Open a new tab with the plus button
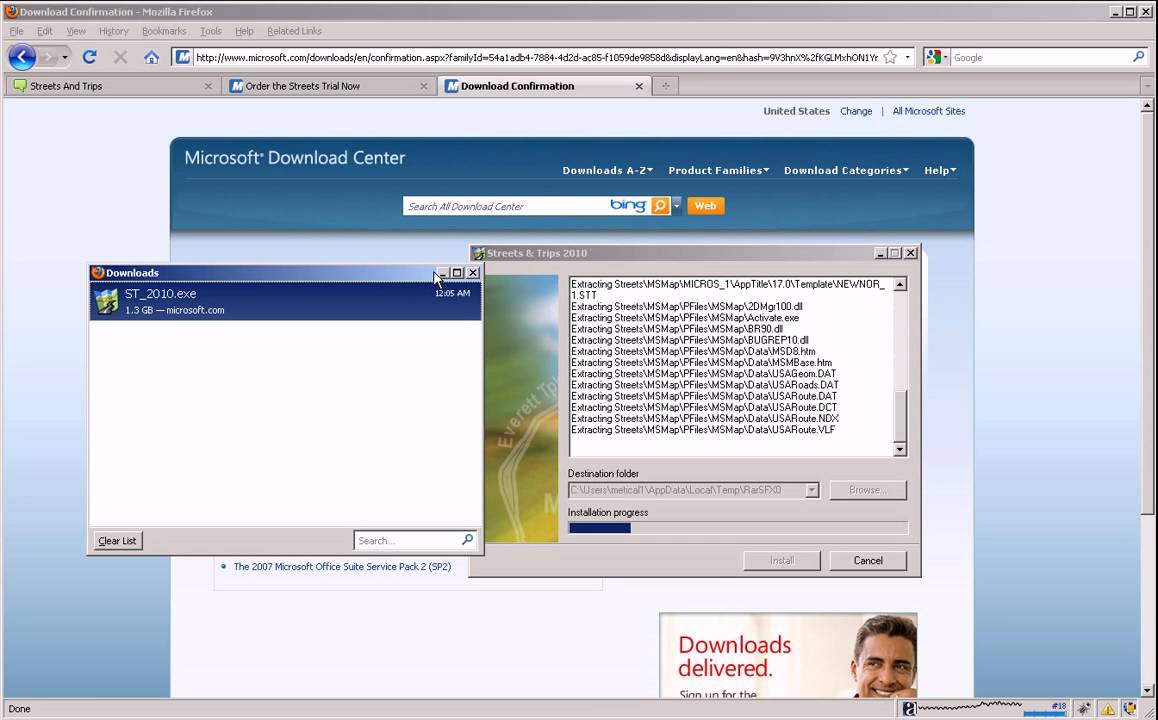Screen dimensions: 1158x720 click(x=665, y=86)
